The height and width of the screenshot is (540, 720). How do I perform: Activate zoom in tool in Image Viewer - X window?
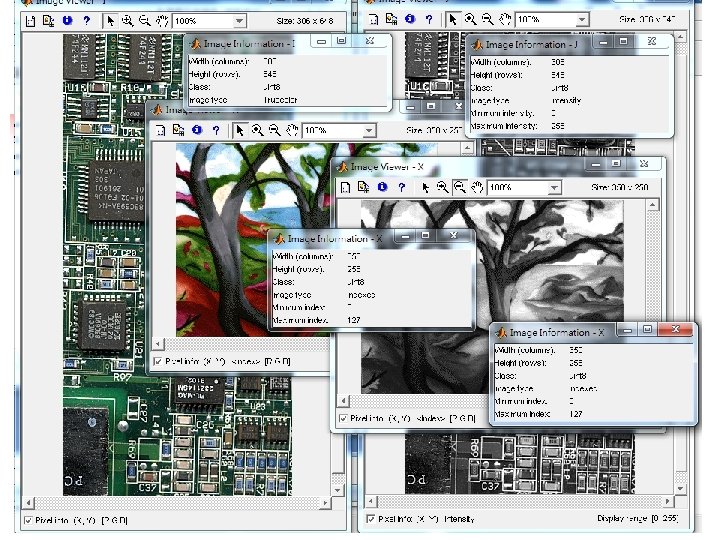click(442, 187)
